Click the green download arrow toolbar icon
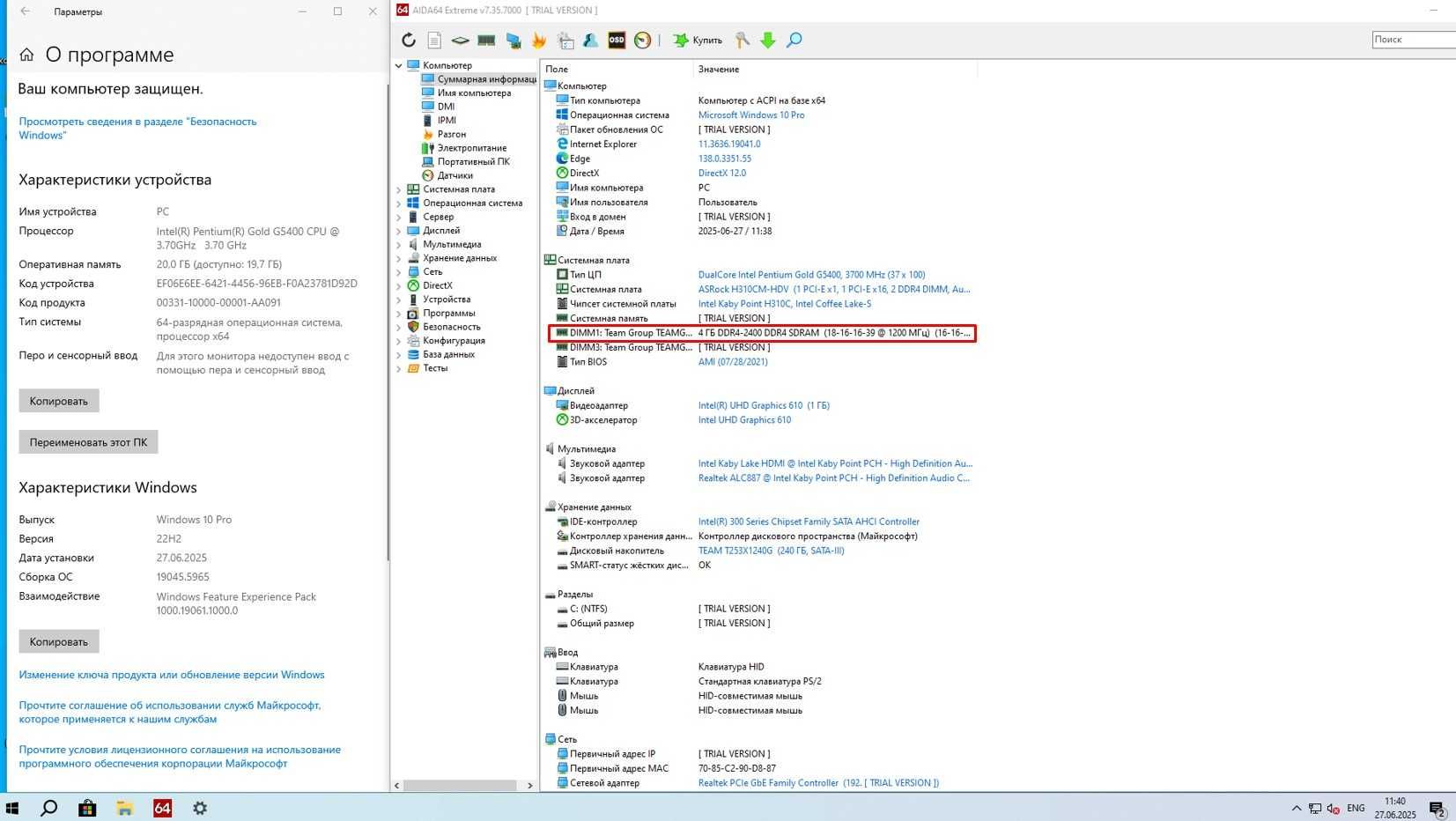 coord(768,40)
